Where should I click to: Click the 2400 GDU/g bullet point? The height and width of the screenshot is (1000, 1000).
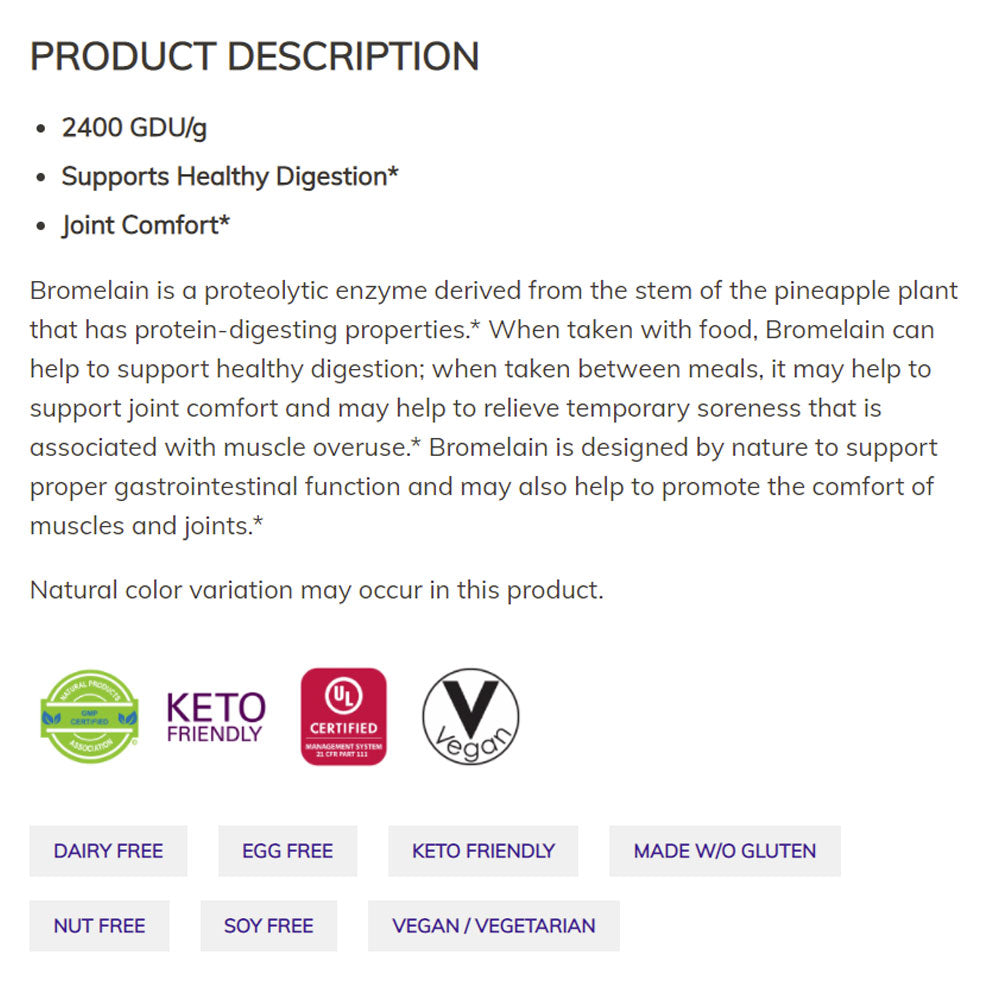tap(134, 128)
